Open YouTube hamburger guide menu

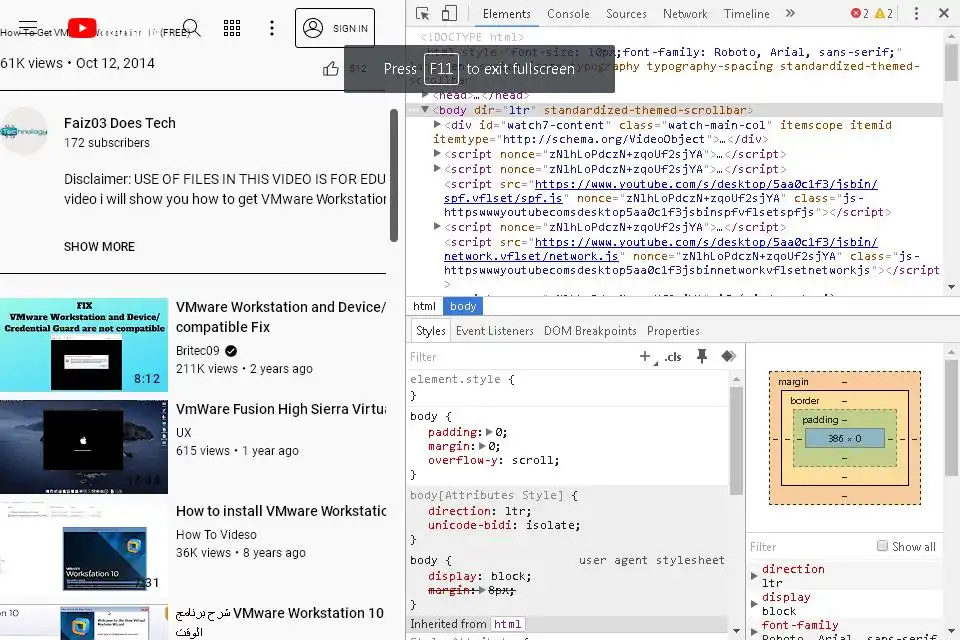pyautogui.click(x=28, y=28)
